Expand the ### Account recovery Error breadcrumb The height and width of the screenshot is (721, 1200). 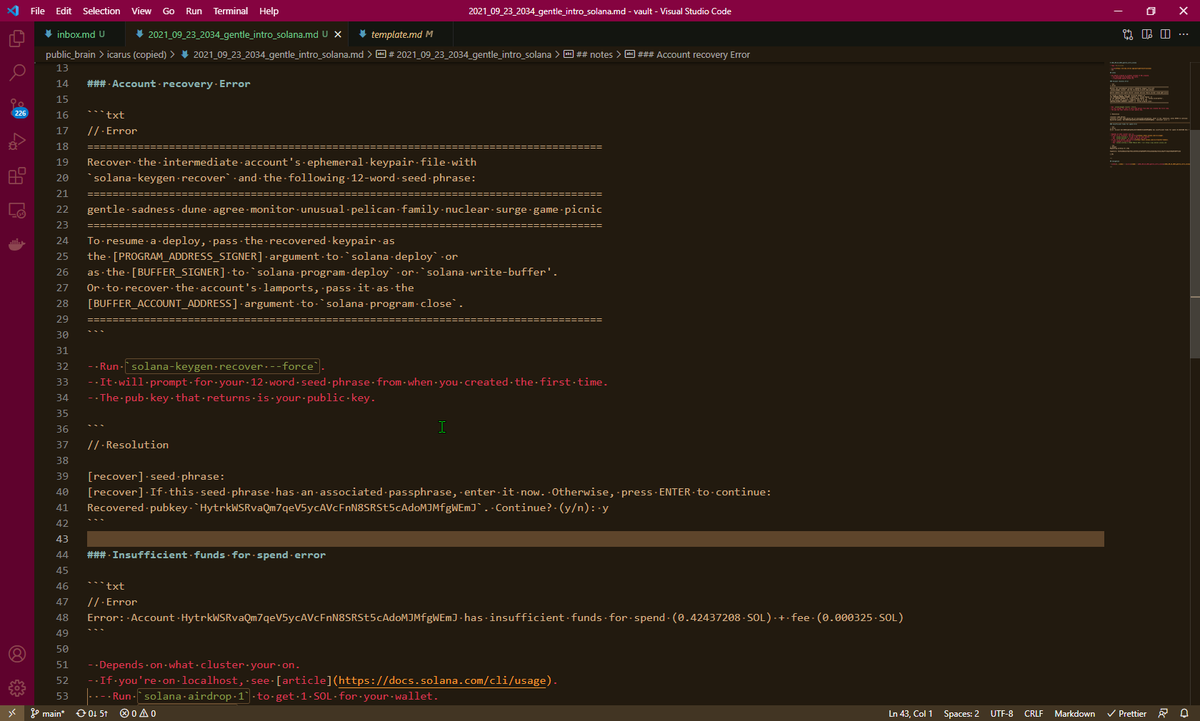[687, 54]
